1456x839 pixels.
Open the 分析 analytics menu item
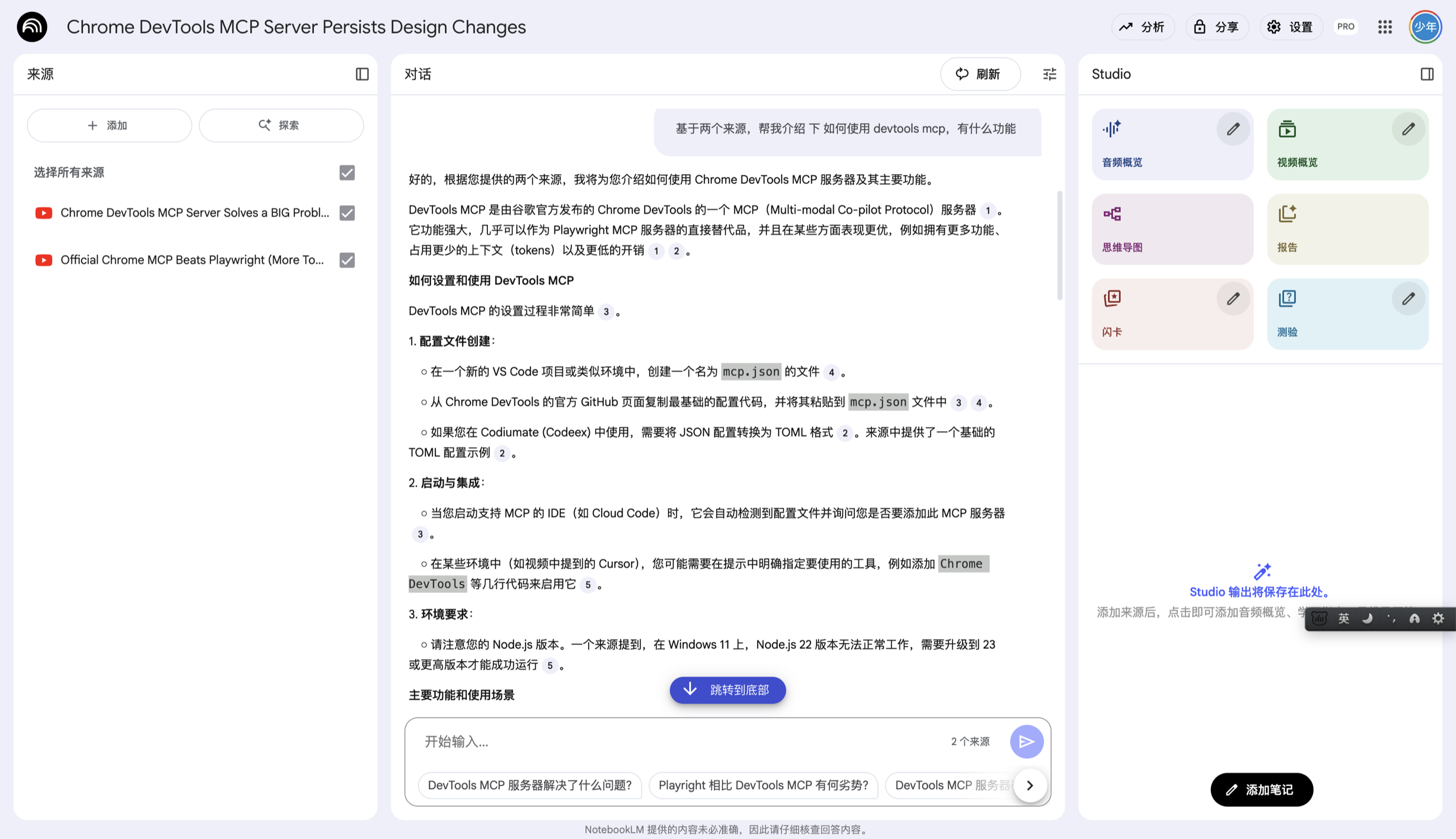(x=1142, y=27)
